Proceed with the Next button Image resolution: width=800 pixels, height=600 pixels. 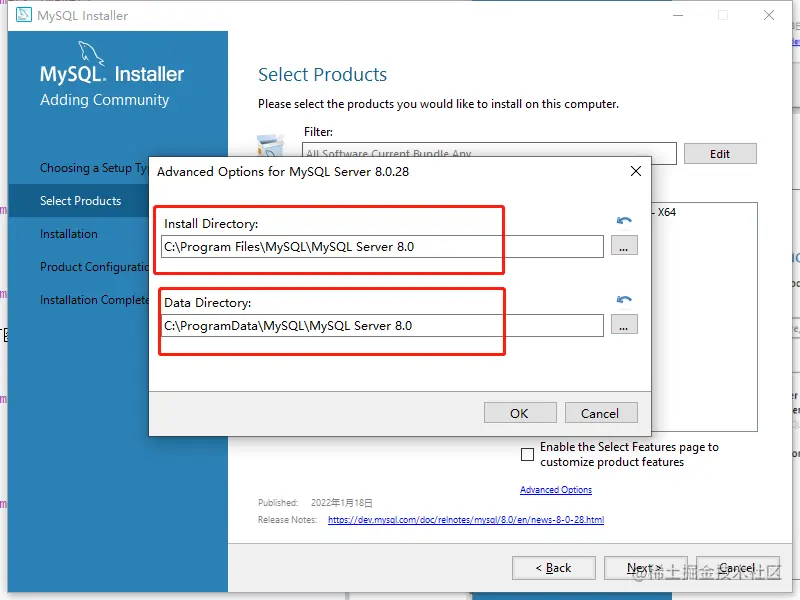645,568
